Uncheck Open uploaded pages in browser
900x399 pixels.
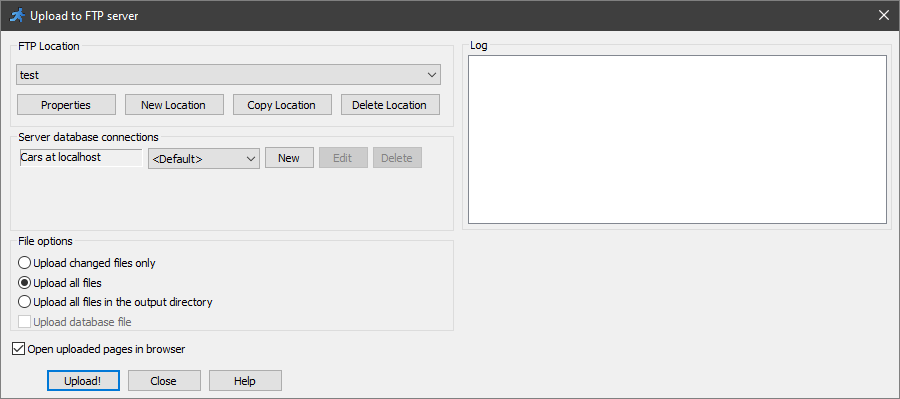pyautogui.click(x=99, y=348)
